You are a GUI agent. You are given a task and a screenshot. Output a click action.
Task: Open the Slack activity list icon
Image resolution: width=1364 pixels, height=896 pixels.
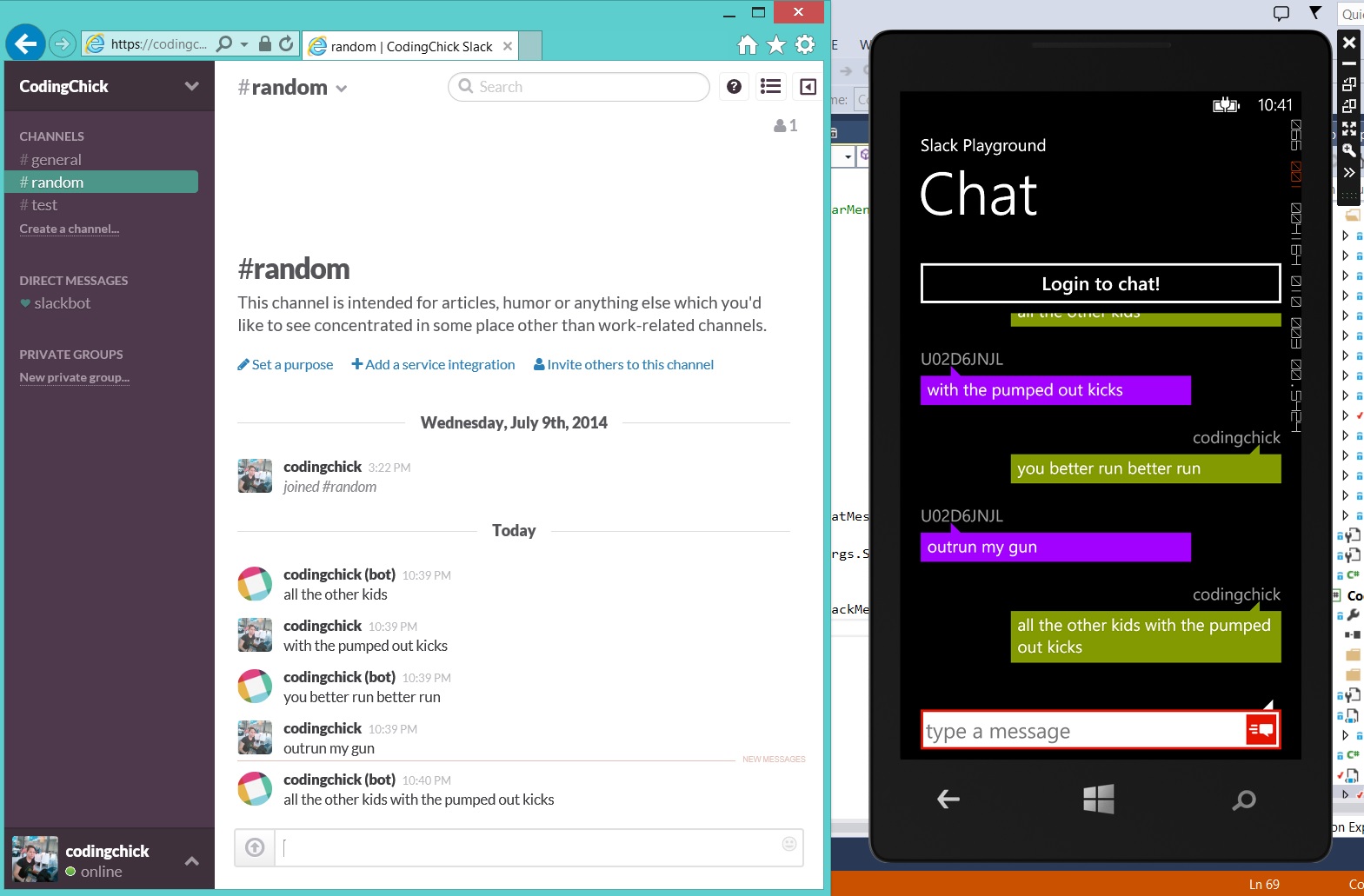point(770,86)
